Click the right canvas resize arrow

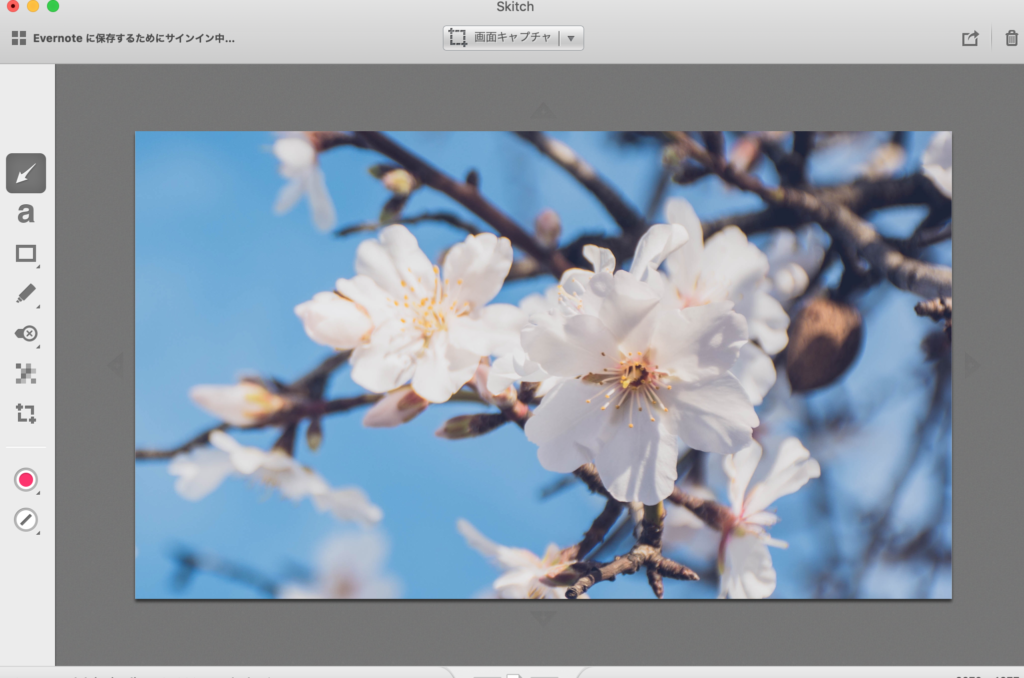[x=972, y=365]
